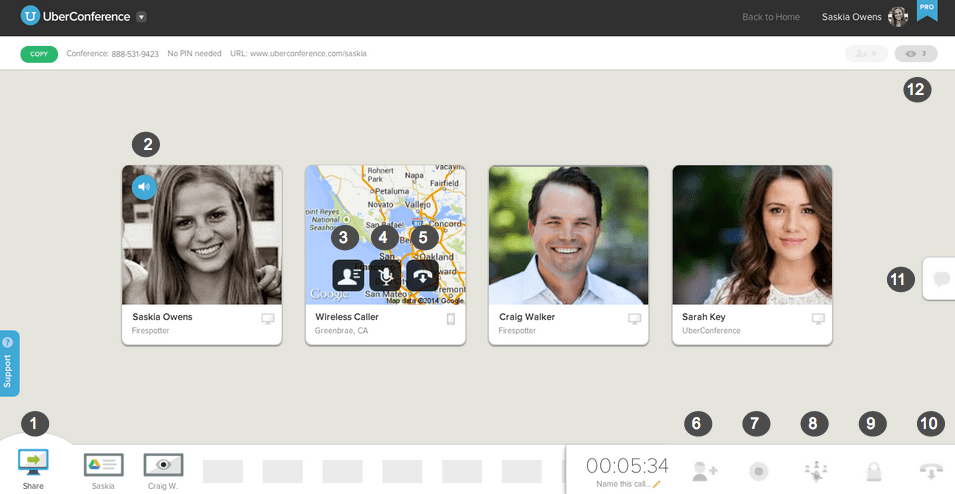The height and width of the screenshot is (494, 955).
Task: Click the Share screen monitor icon
Action: tap(33, 462)
